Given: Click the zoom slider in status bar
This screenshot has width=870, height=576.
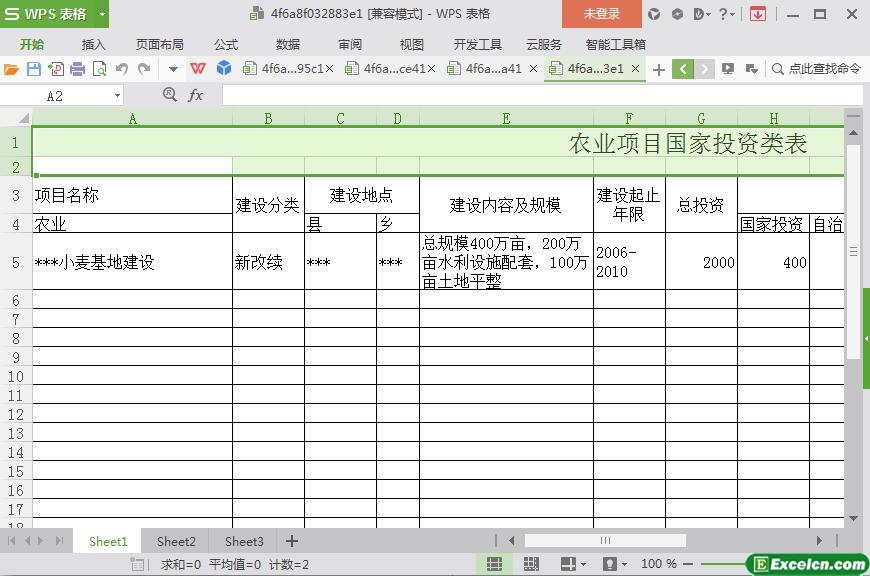Looking at the screenshot, I should [x=720, y=564].
